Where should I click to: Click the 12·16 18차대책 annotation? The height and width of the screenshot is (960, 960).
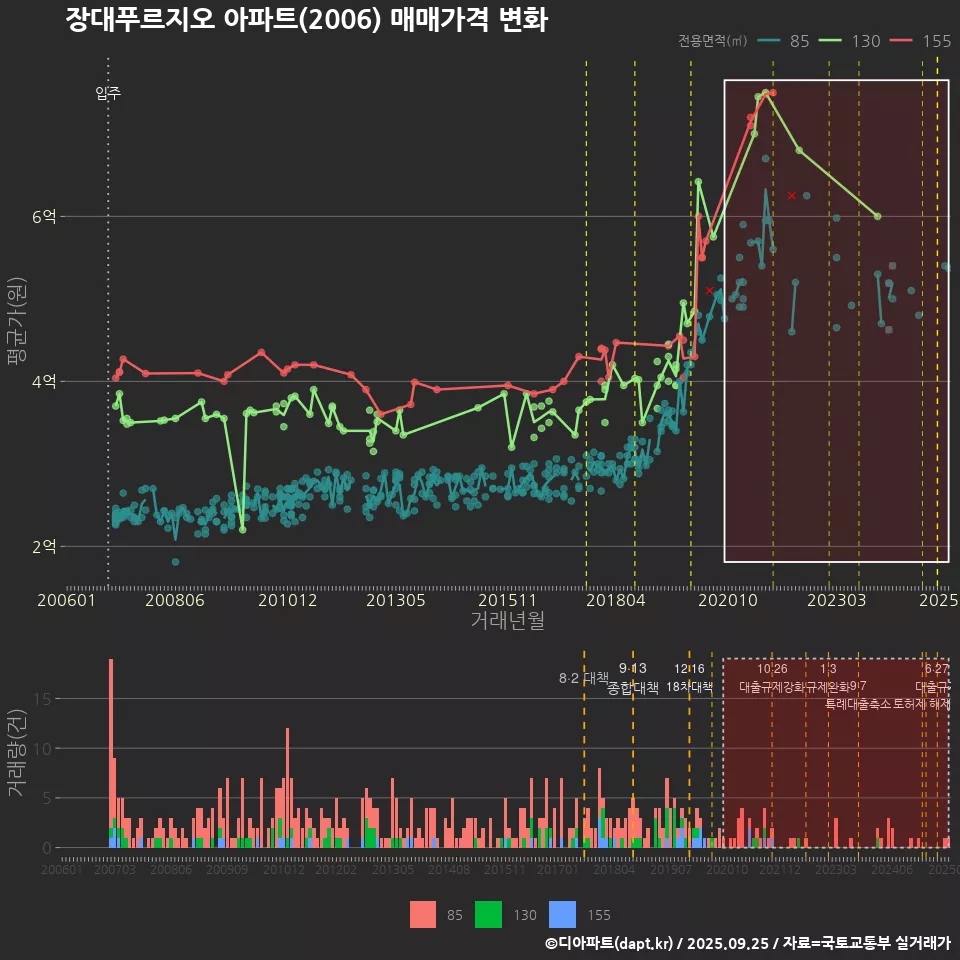pos(689,678)
